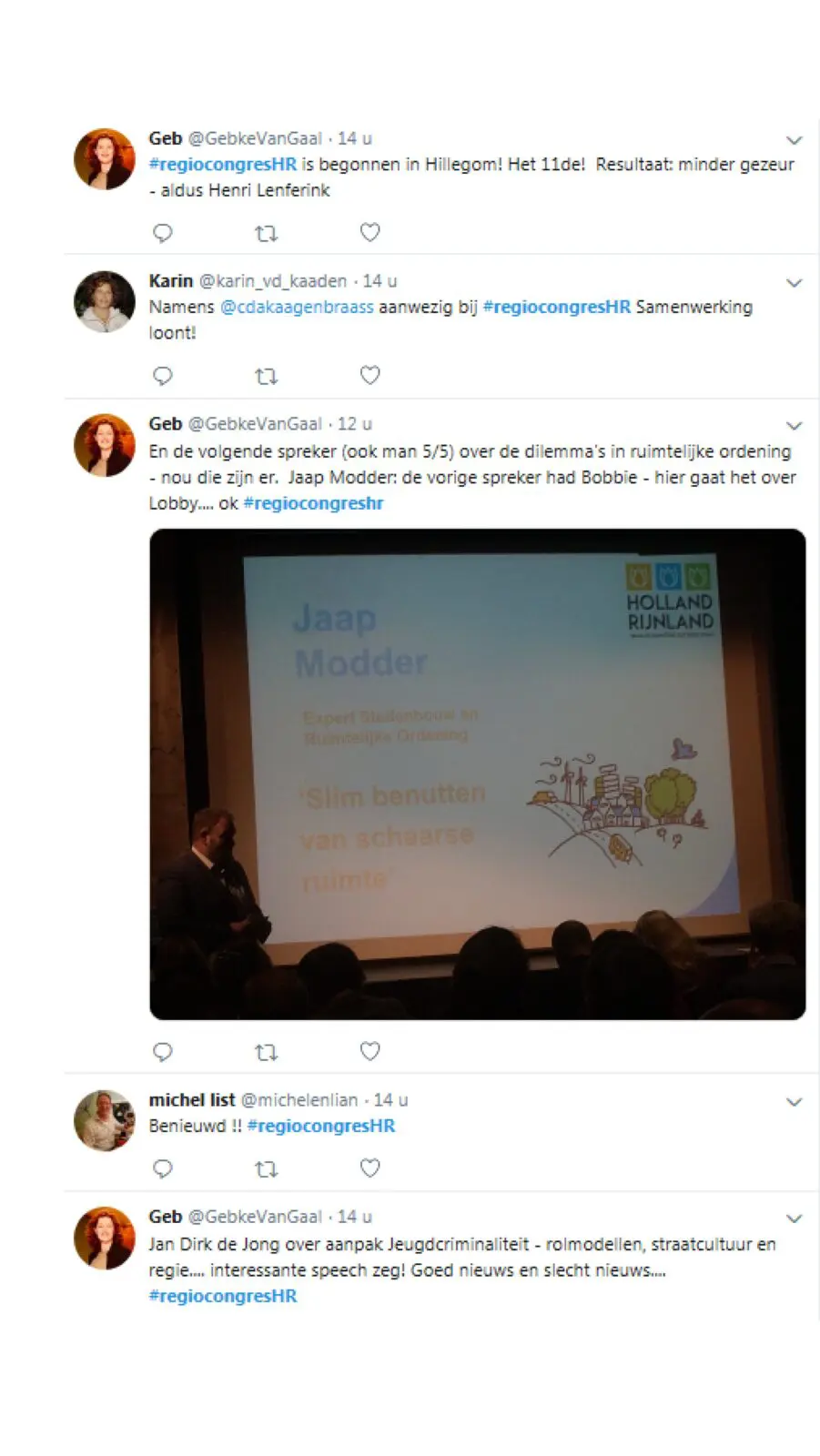Viewport: 820px width, 1456px height.
Task: Reply to the Jaap Modder photo tweet
Action: point(163,1052)
